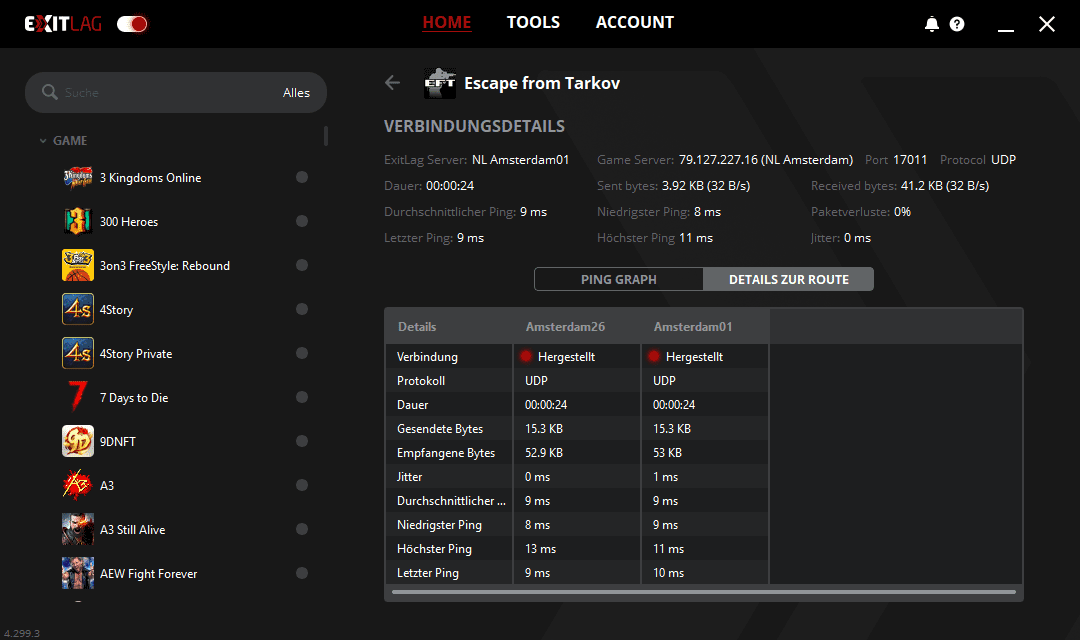This screenshot has height=640, width=1080.
Task: Toggle the ExitLag main power switch
Action: point(132,24)
